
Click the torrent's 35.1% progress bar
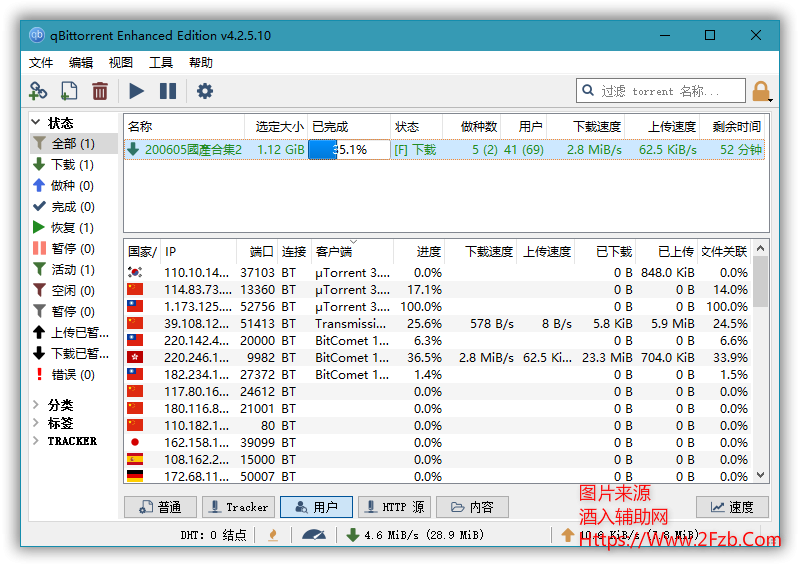coord(349,150)
